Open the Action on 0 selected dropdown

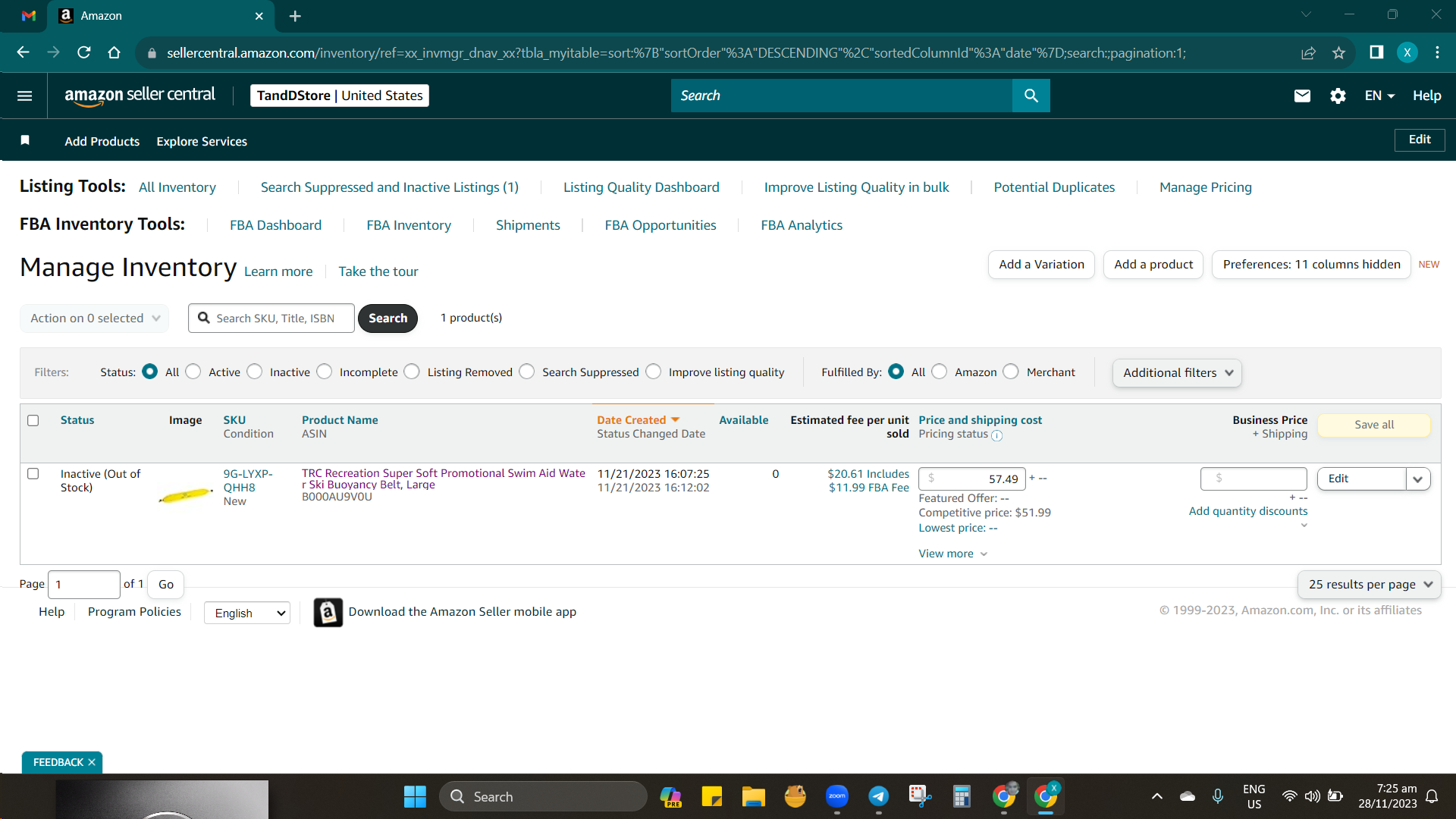95,318
